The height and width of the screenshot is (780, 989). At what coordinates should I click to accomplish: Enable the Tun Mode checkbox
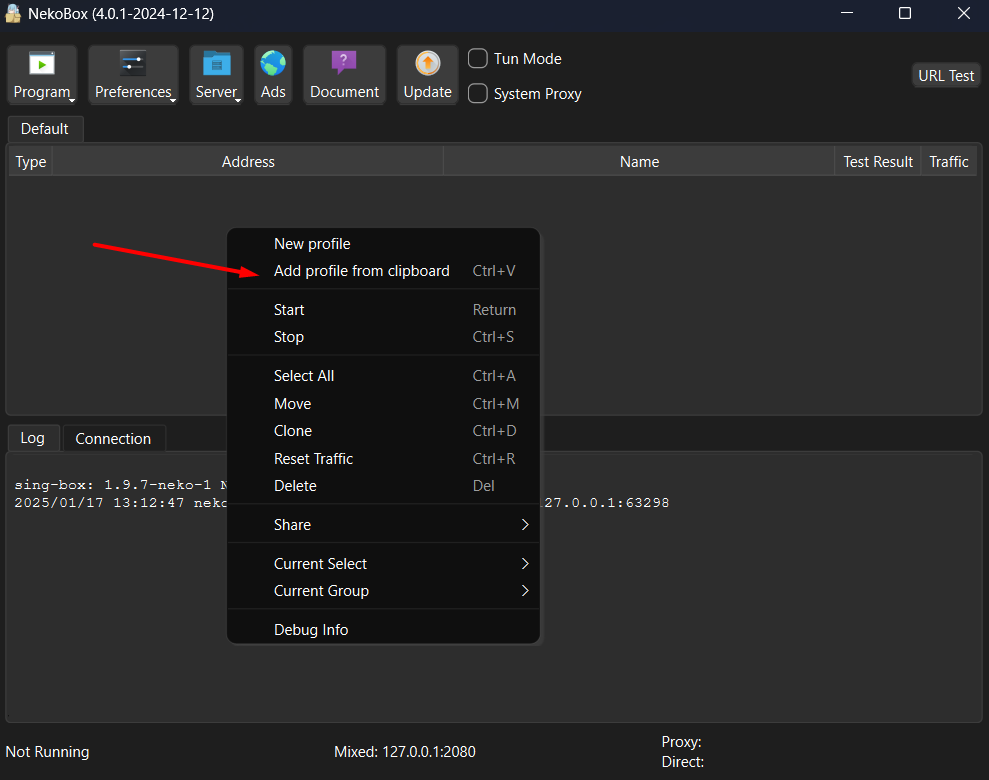click(479, 59)
